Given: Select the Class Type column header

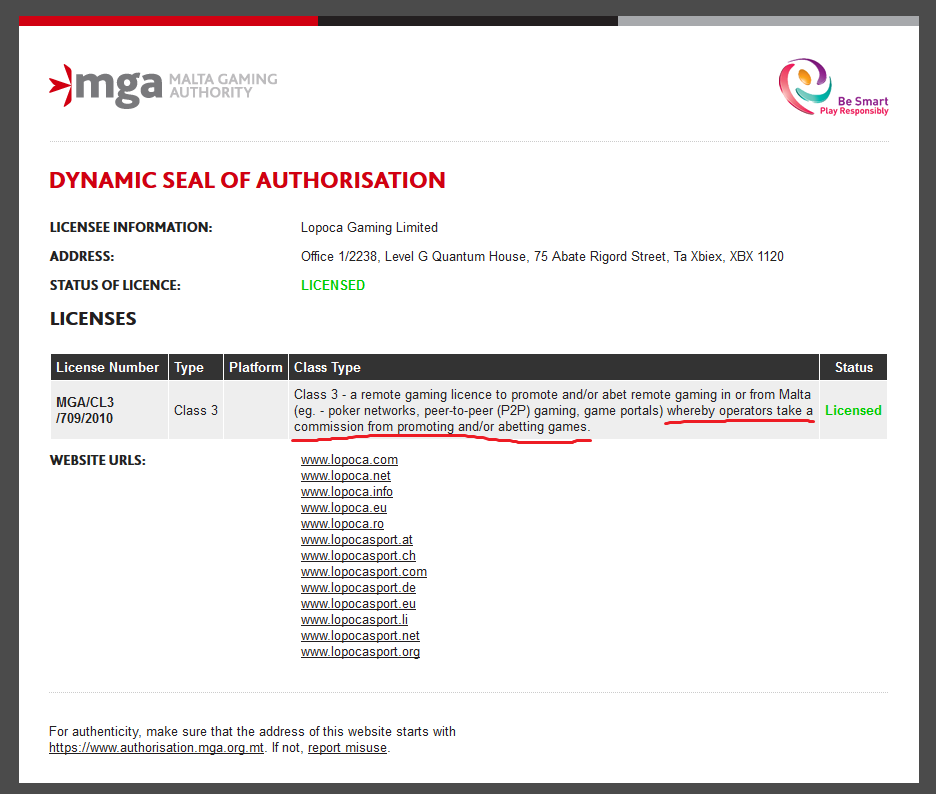Looking at the screenshot, I should pyautogui.click(x=553, y=367).
